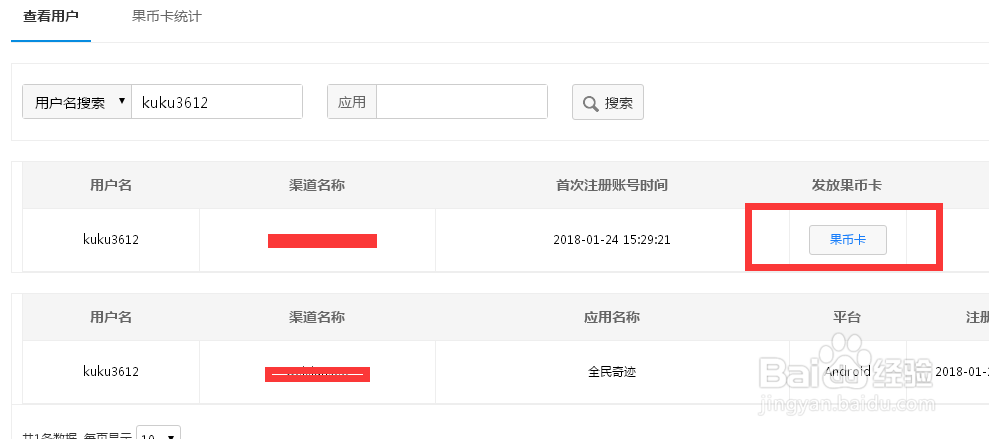Click the 果币卡 button
Screen dimensions: 989x439
point(848,240)
